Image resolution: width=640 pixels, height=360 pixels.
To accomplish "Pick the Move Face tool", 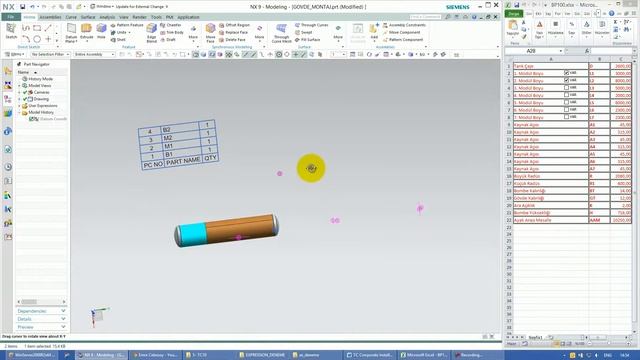I will click(x=210, y=33).
